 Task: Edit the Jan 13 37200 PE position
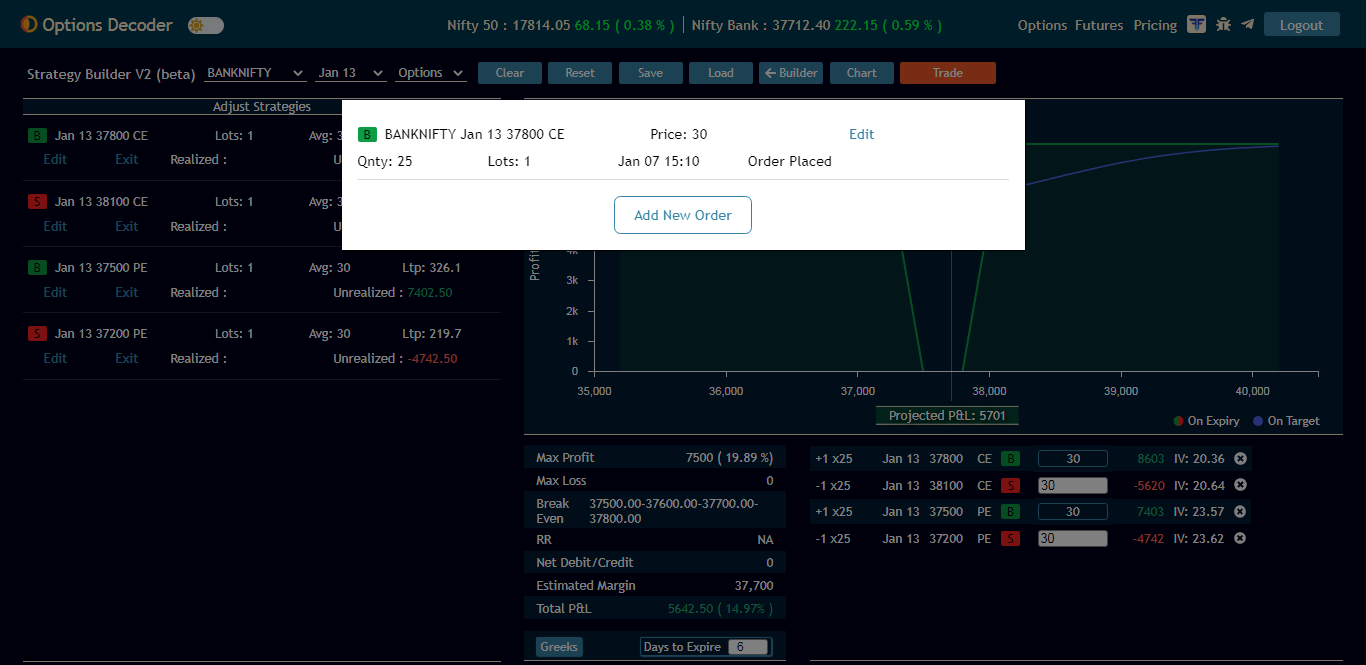pos(55,358)
